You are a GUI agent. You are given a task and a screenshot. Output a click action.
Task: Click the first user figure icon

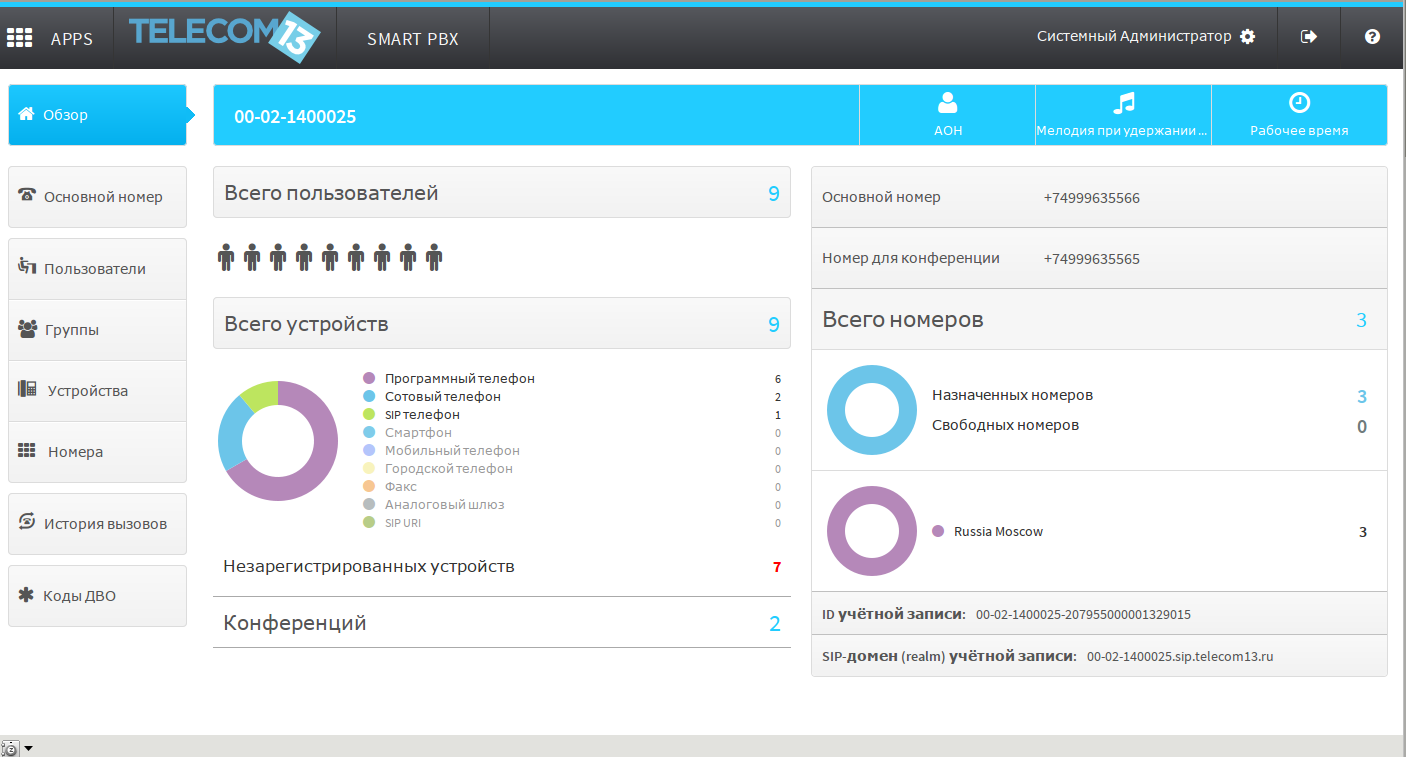(x=226, y=258)
